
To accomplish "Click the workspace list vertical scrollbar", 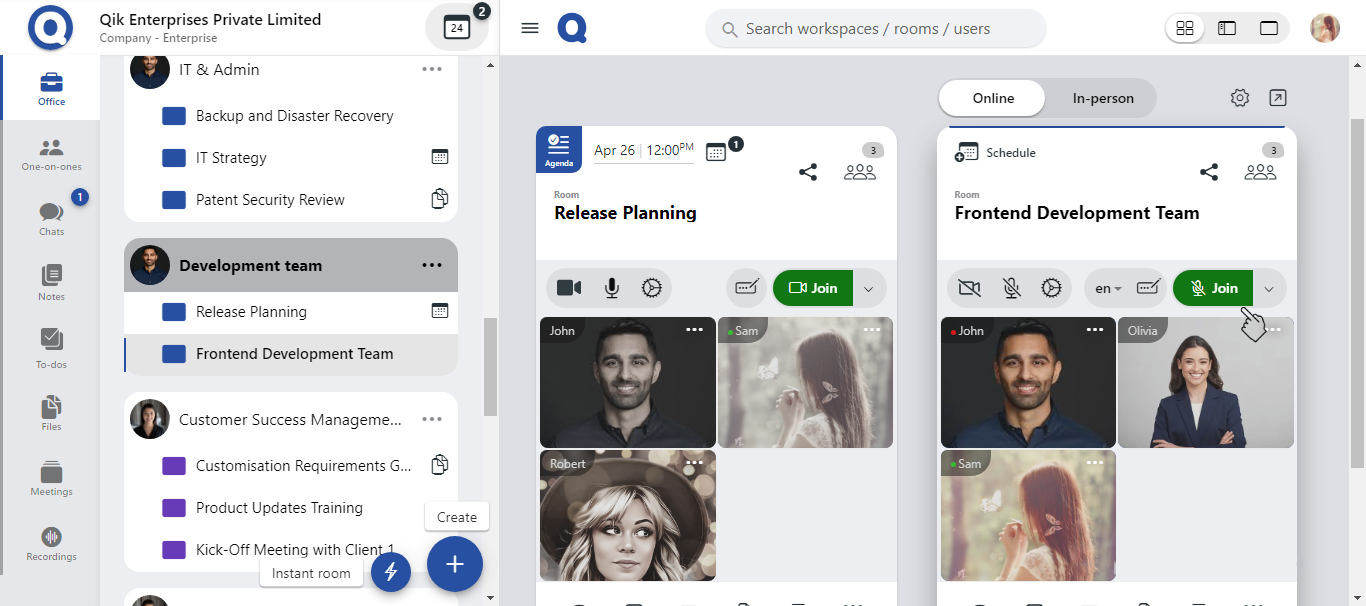I will [490, 366].
